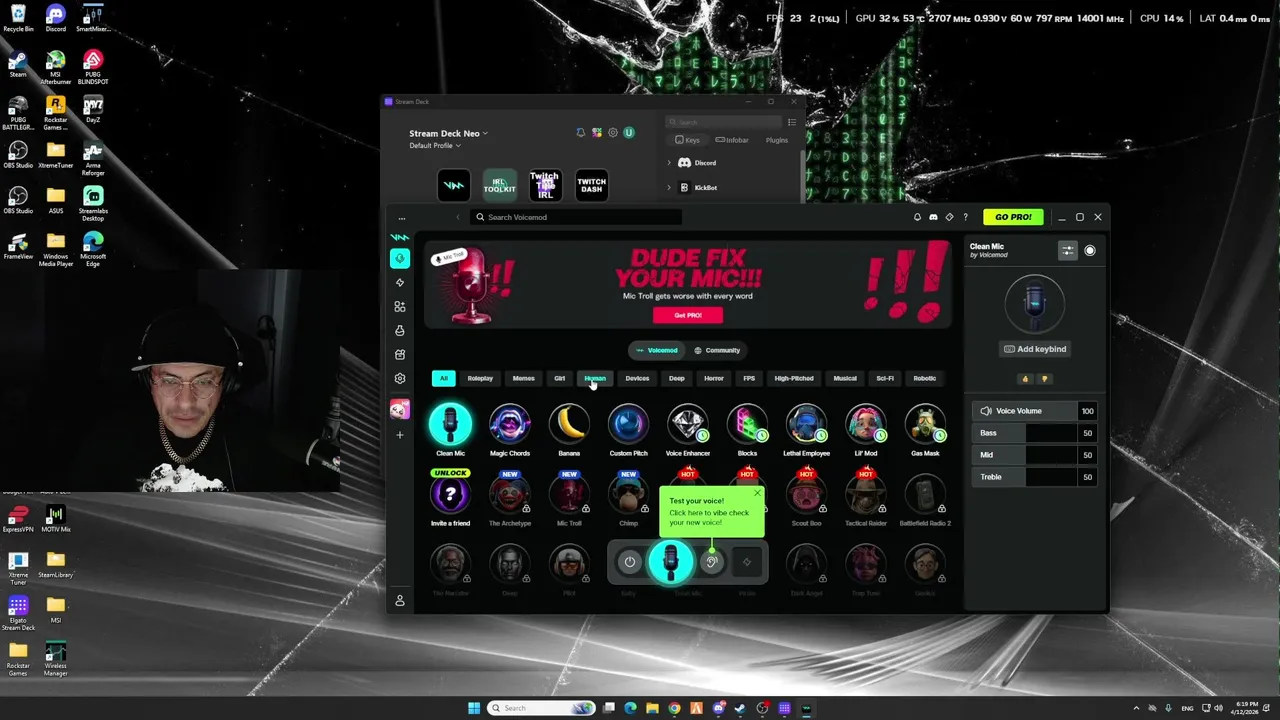This screenshot has height=720, width=1280.
Task: Open the Invite a friend unlock tile
Action: coord(450,494)
